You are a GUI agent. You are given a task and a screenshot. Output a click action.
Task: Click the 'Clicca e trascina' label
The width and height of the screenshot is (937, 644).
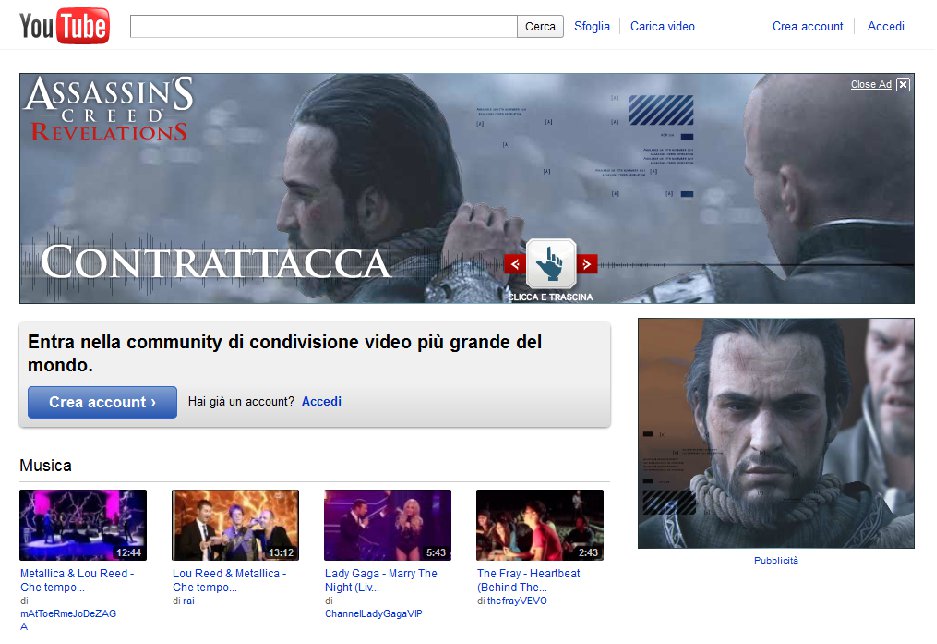[550, 297]
